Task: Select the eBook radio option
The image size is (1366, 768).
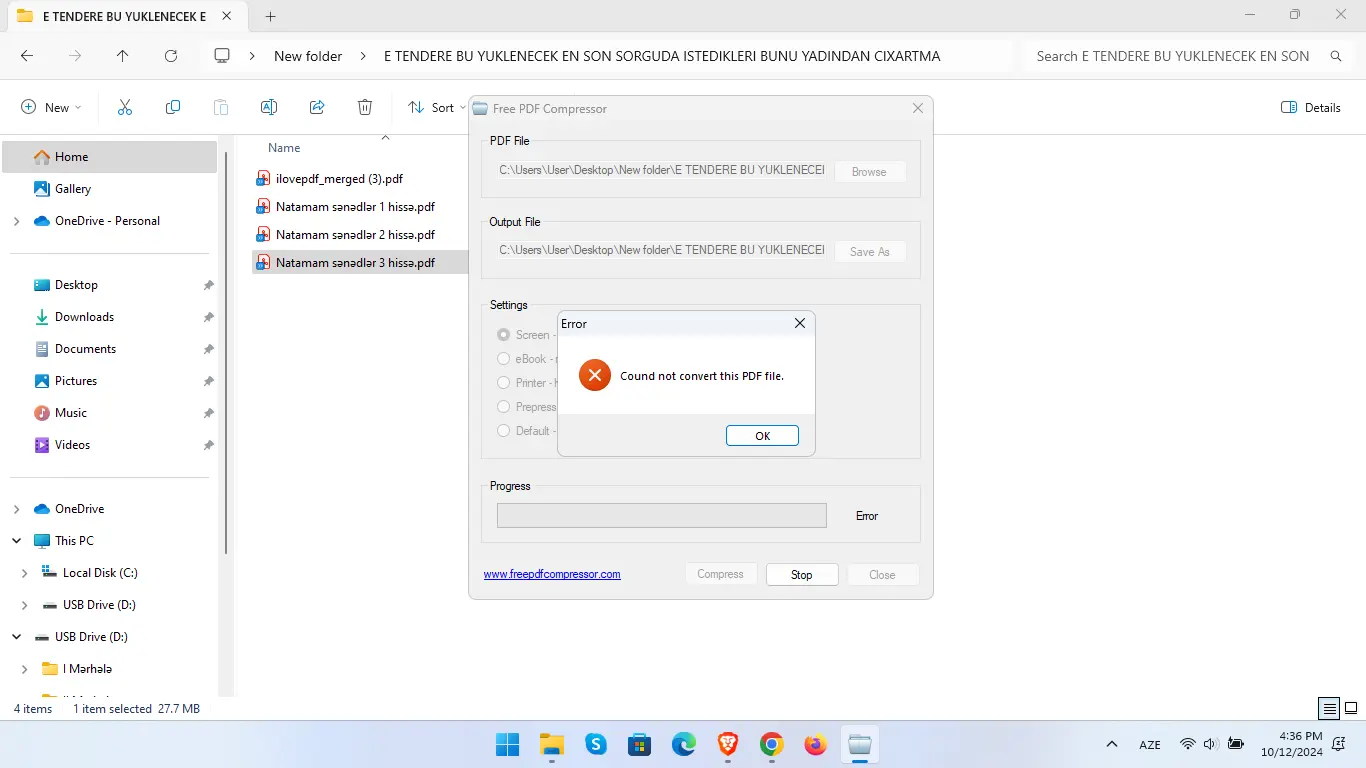Action: (504, 359)
